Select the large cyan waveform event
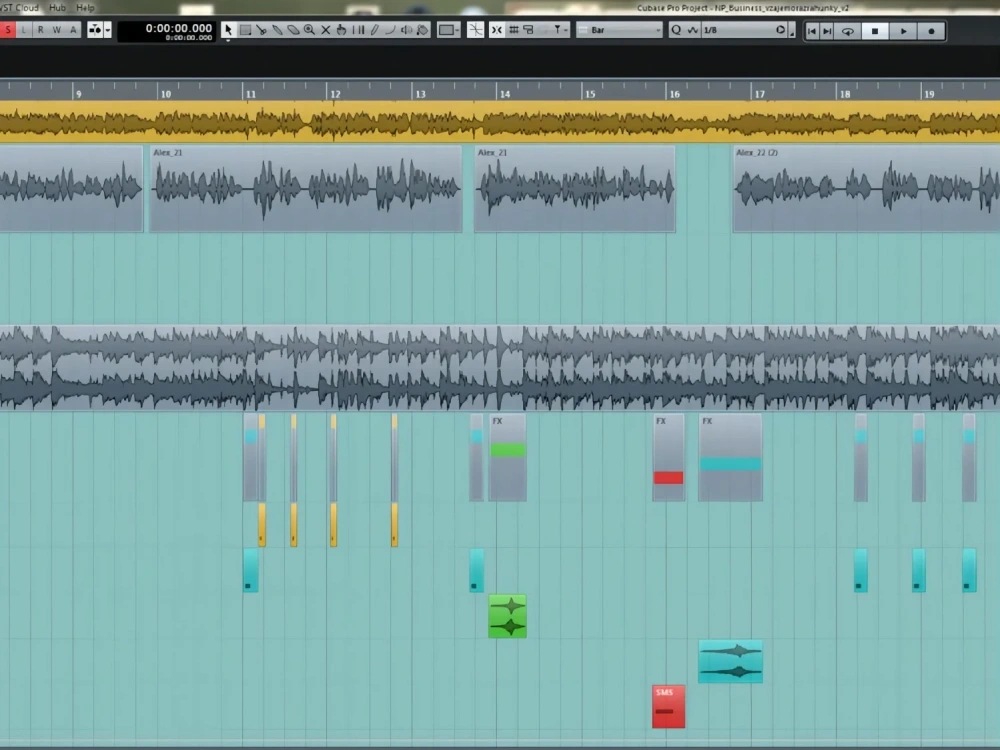 pyautogui.click(x=730, y=661)
